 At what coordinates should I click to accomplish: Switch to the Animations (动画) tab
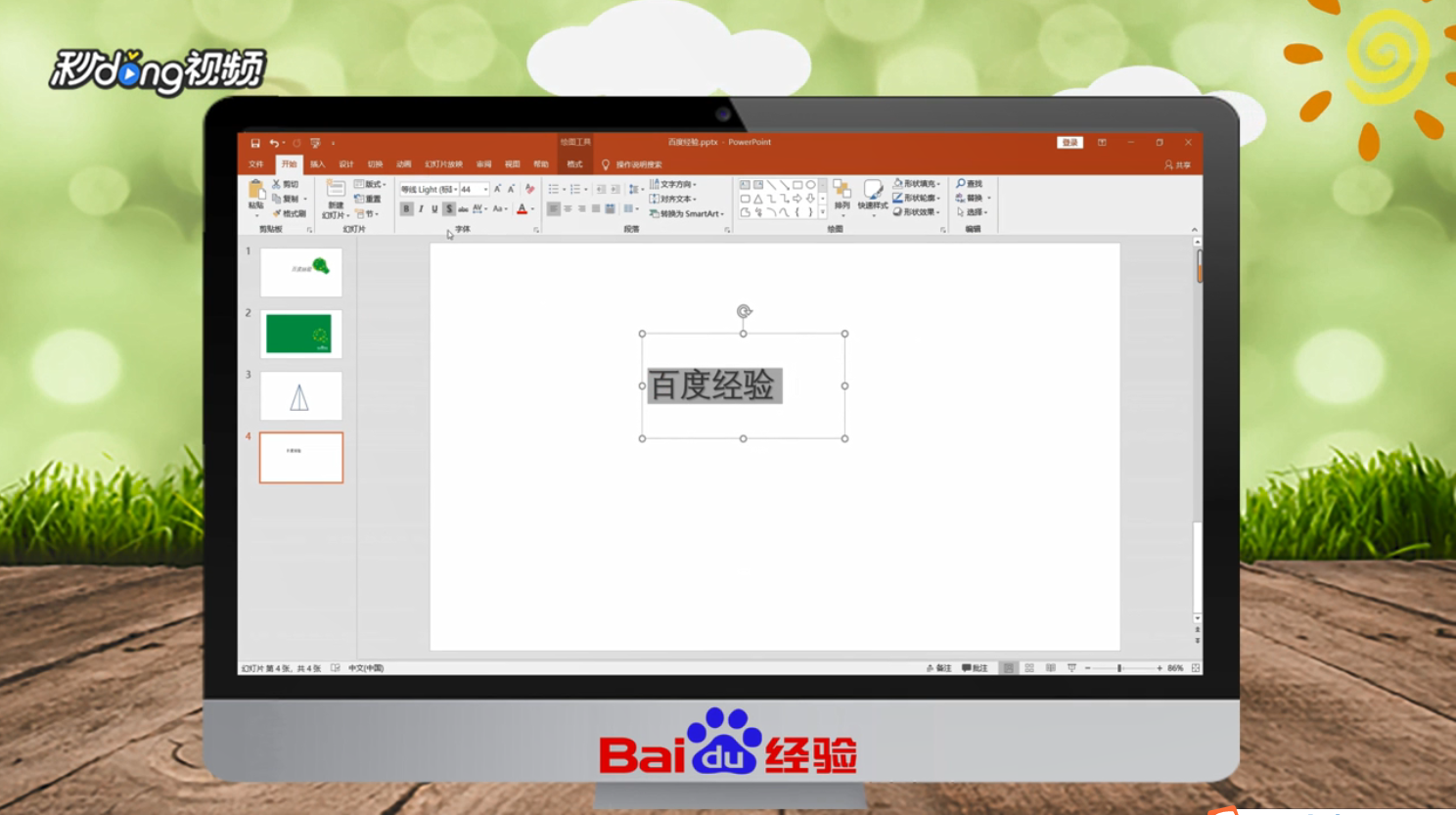coord(403,164)
